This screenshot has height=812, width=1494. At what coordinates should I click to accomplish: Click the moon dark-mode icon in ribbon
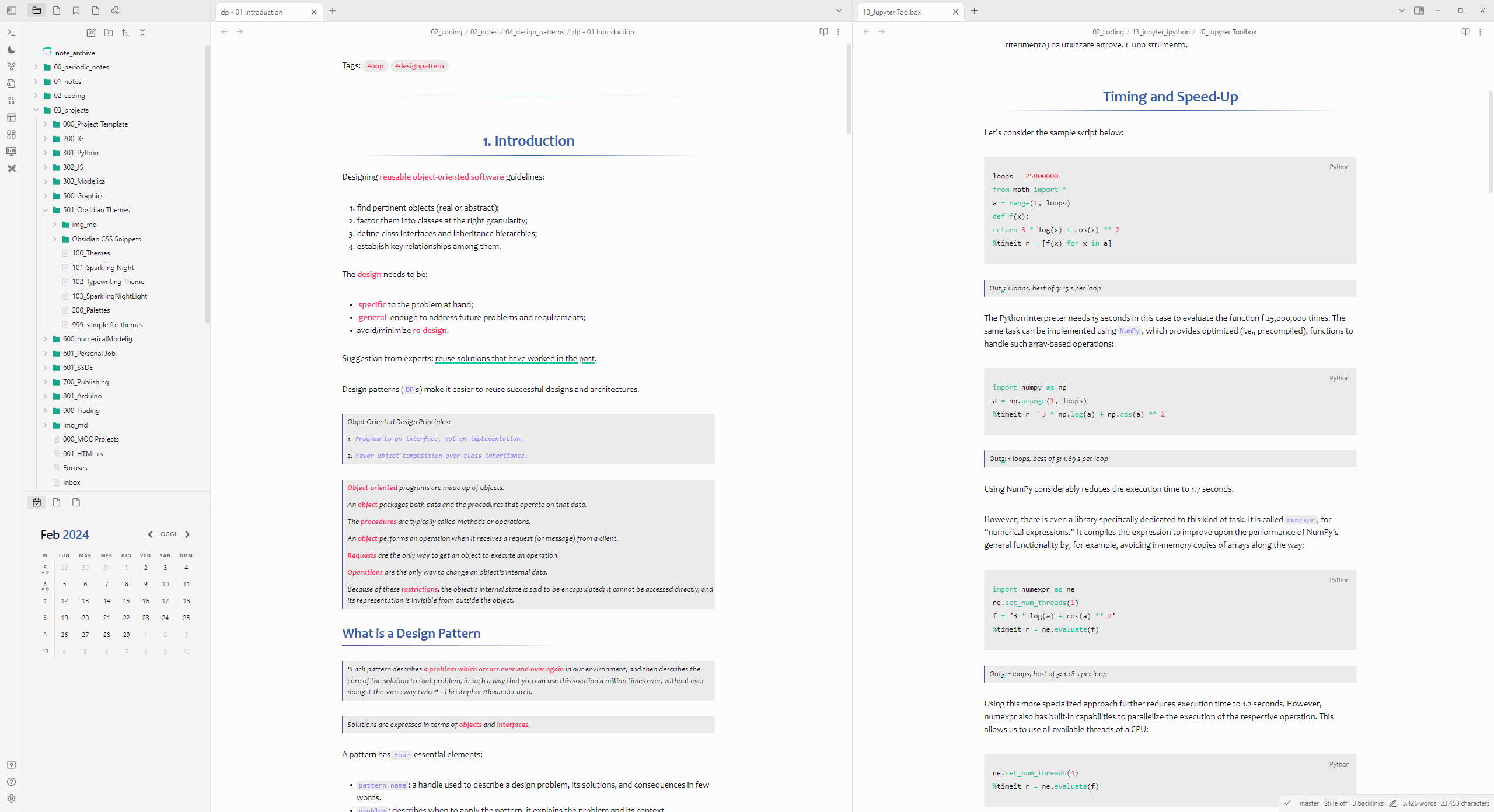(11, 50)
